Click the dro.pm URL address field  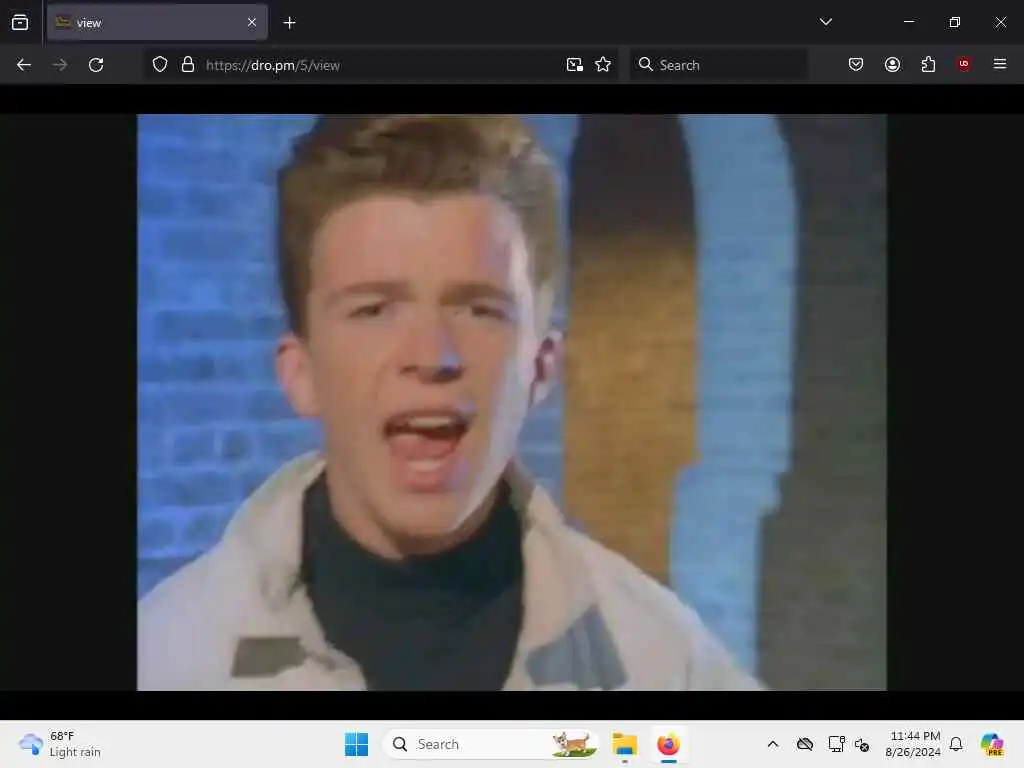click(x=379, y=65)
